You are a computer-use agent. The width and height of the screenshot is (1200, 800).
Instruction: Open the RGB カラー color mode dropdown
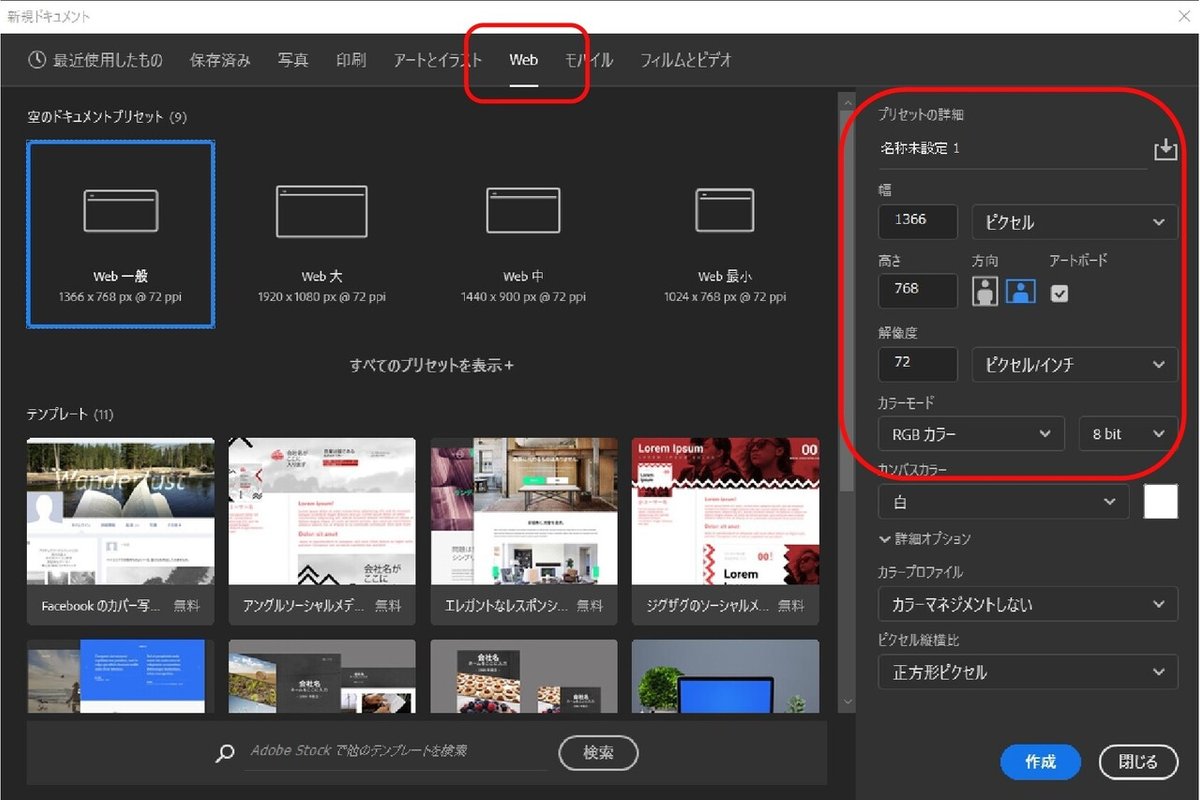click(970, 434)
